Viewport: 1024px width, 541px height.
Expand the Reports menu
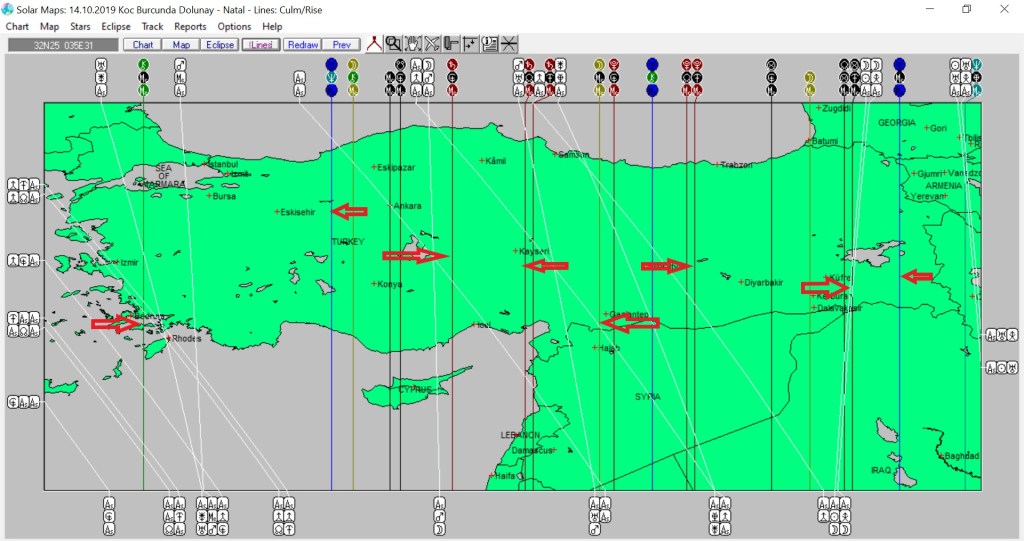coord(190,26)
